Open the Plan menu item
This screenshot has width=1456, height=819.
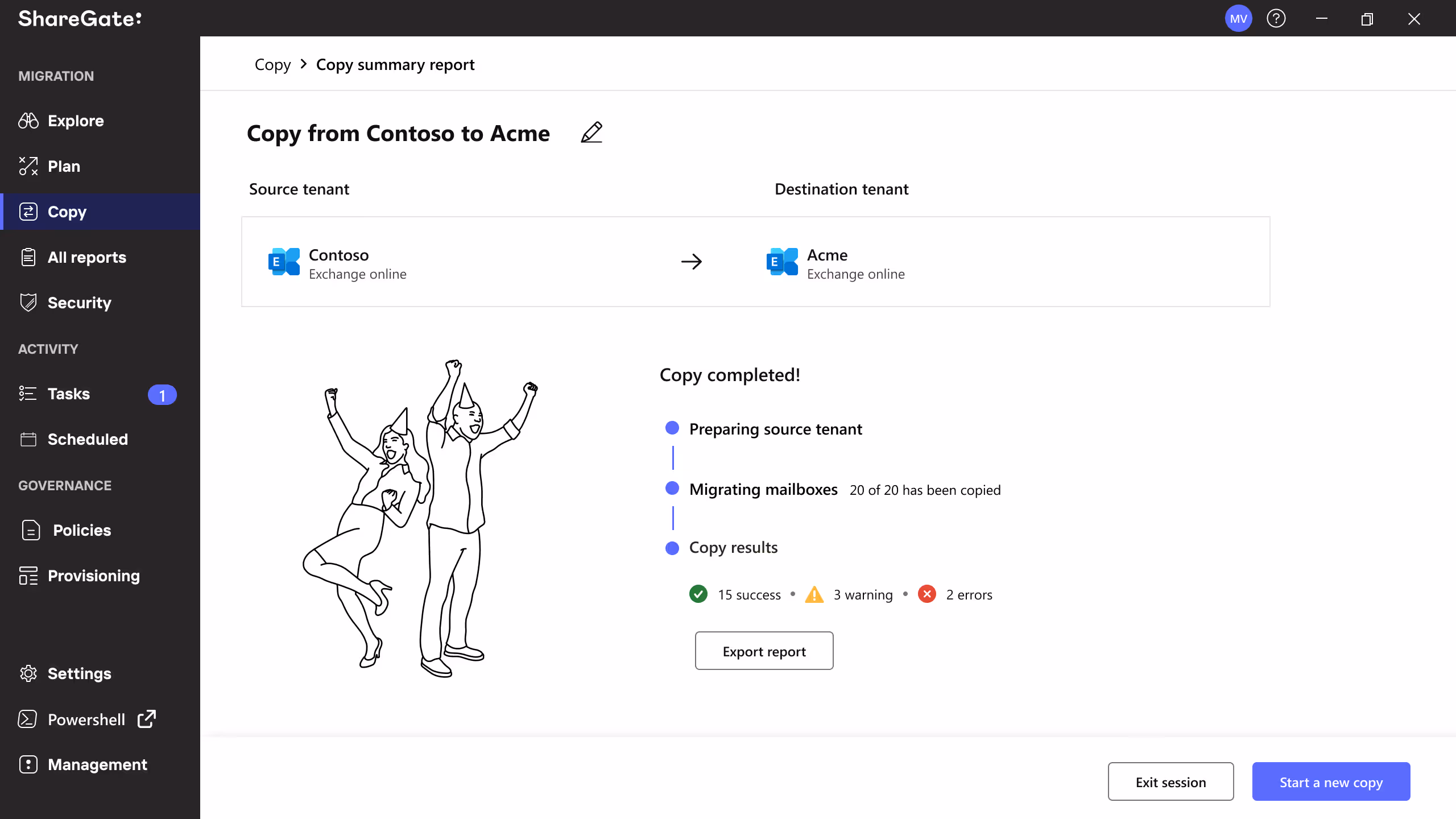click(64, 166)
